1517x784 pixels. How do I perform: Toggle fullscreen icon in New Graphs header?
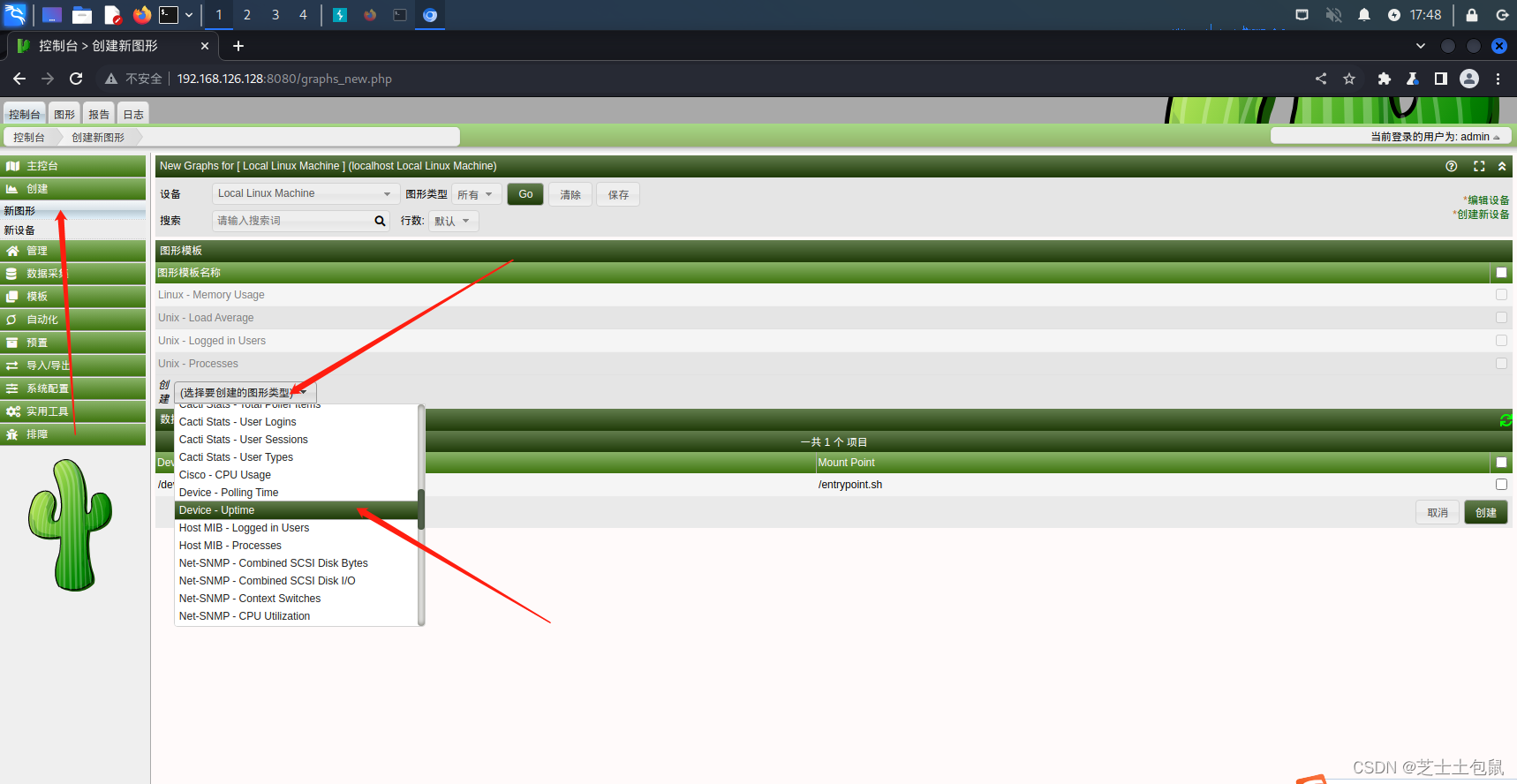pyautogui.click(x=1479, y=166)
